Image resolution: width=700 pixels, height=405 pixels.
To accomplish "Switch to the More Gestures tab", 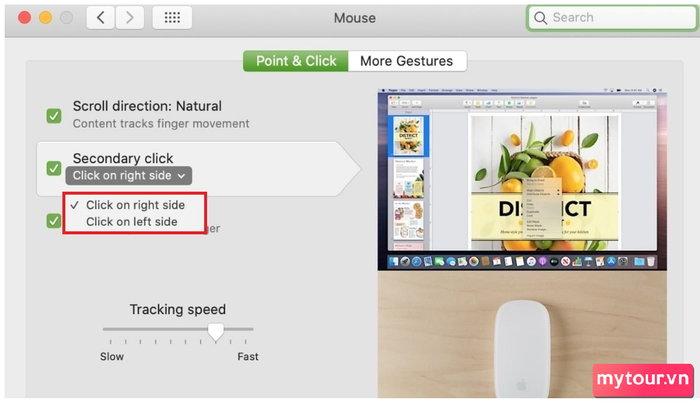I will 407,61.
